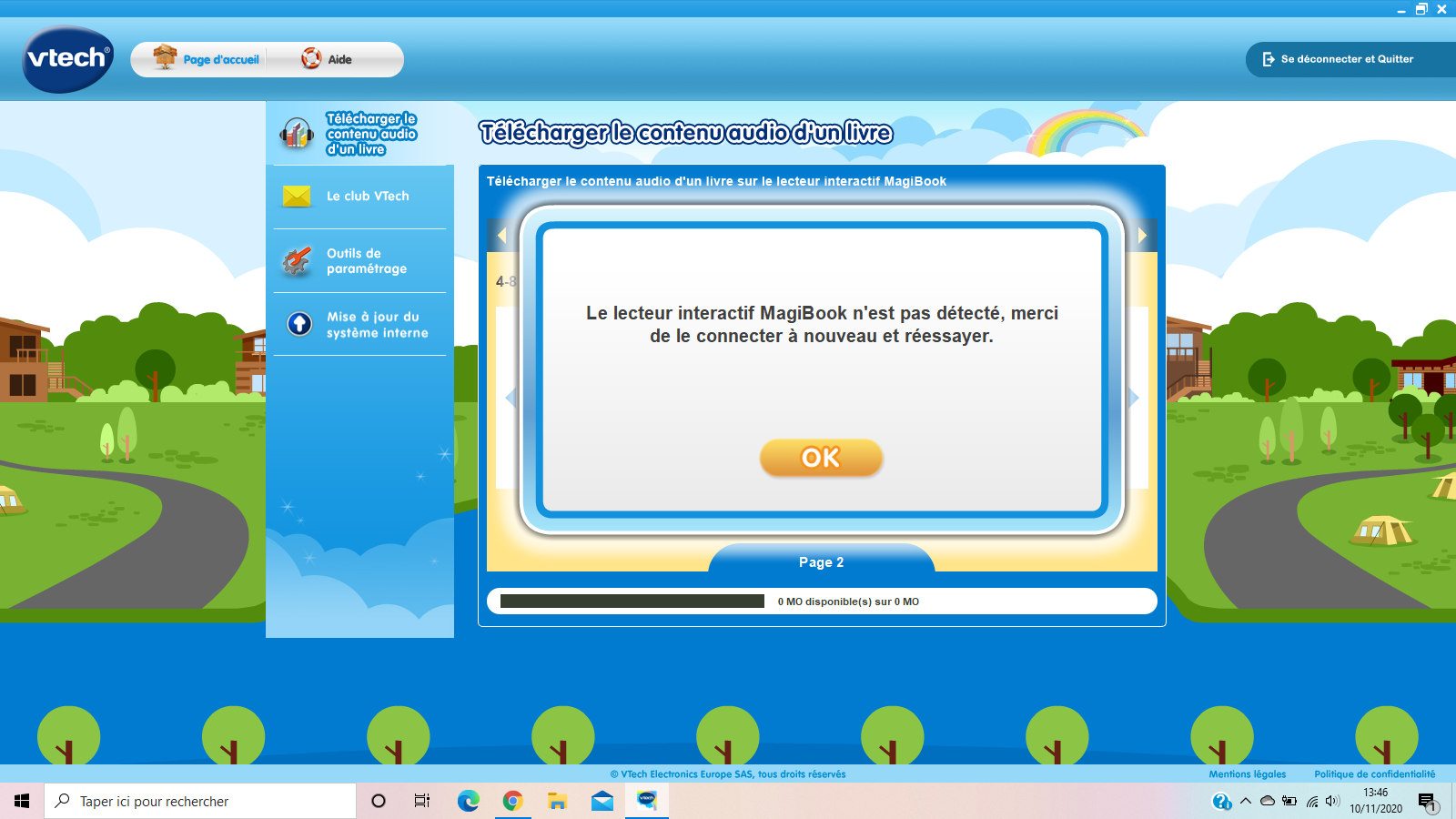Click VTech Explor@ Park taskbar icon
This screenshot has width=1456, height=819.
pos(647,801)
